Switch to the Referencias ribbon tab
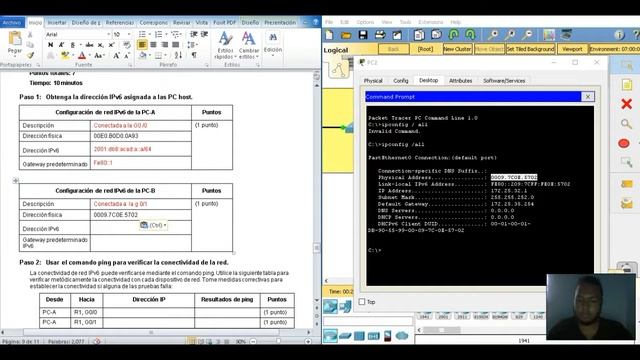 (120, 22)
